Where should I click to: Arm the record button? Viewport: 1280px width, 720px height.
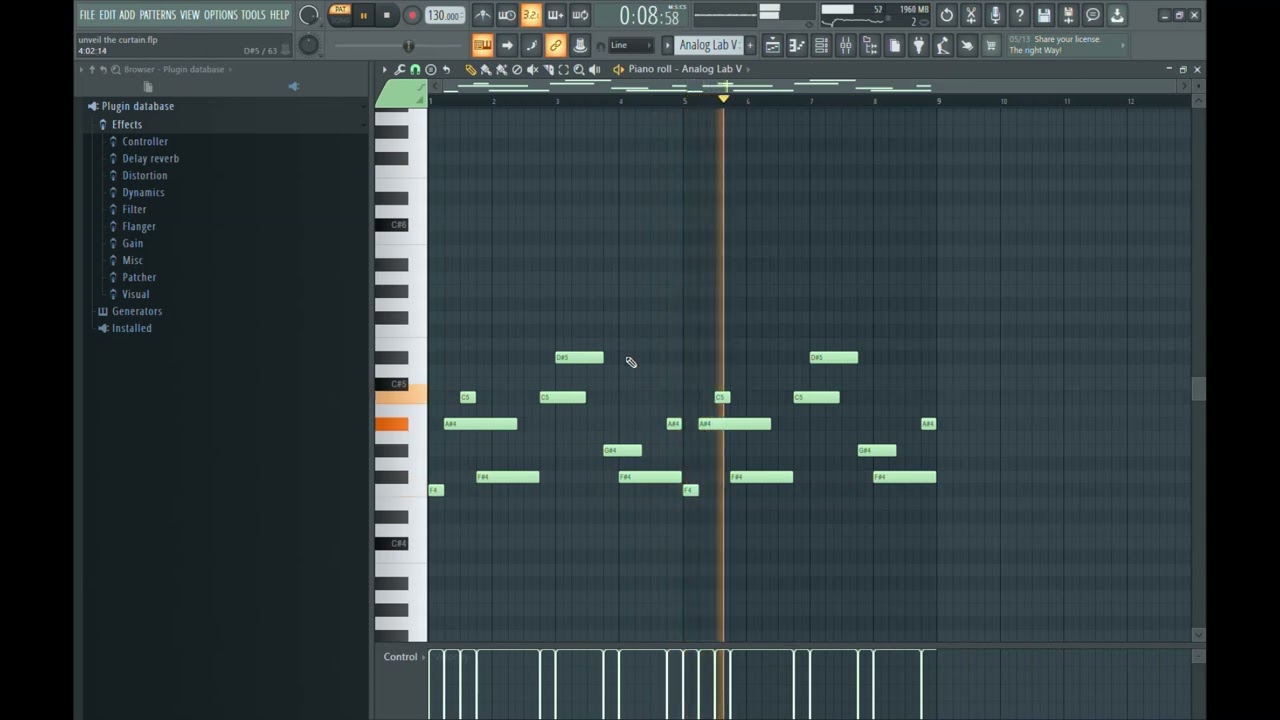coord(412,15)
